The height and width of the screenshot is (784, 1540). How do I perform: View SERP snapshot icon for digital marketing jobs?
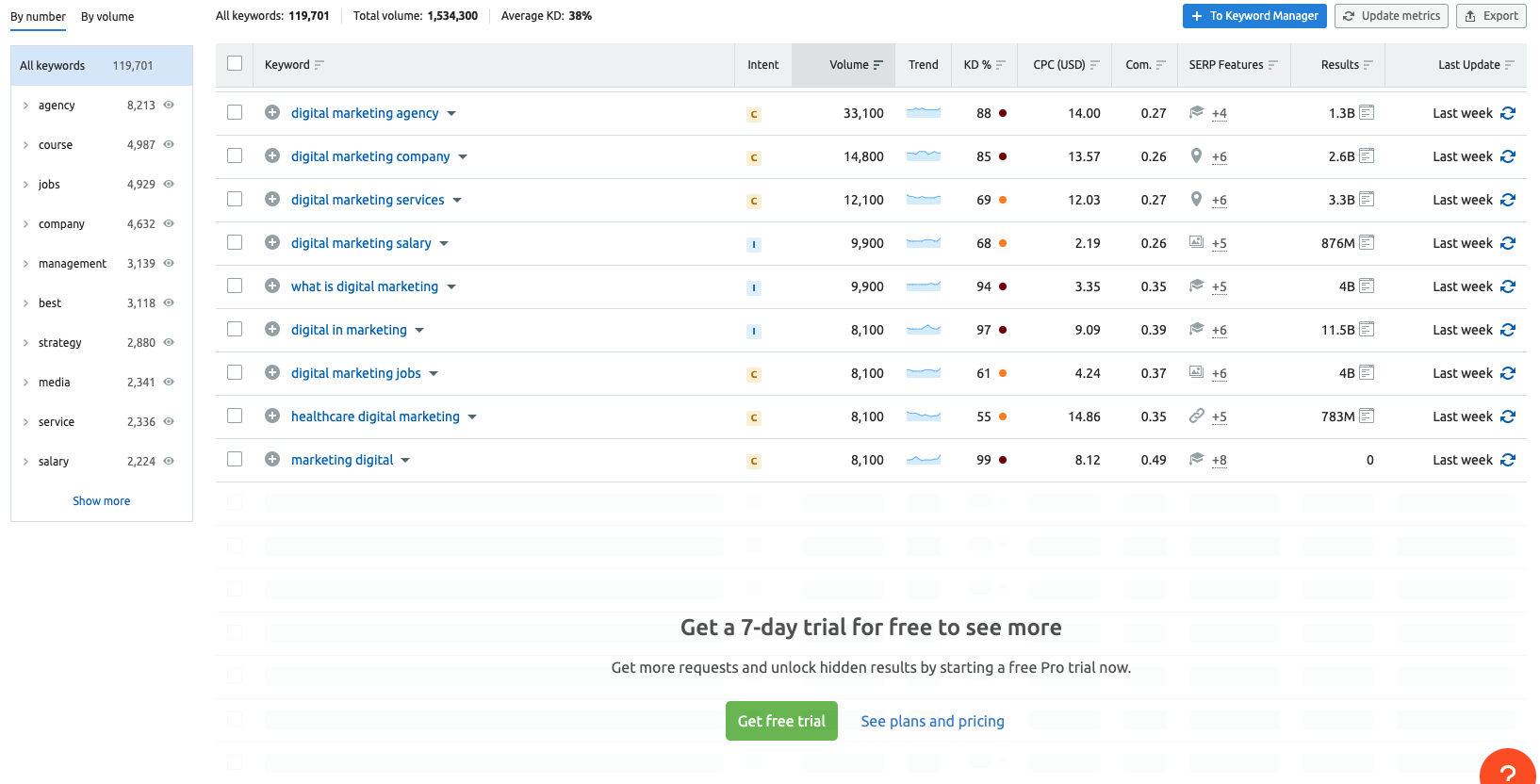click(1367, 373)
